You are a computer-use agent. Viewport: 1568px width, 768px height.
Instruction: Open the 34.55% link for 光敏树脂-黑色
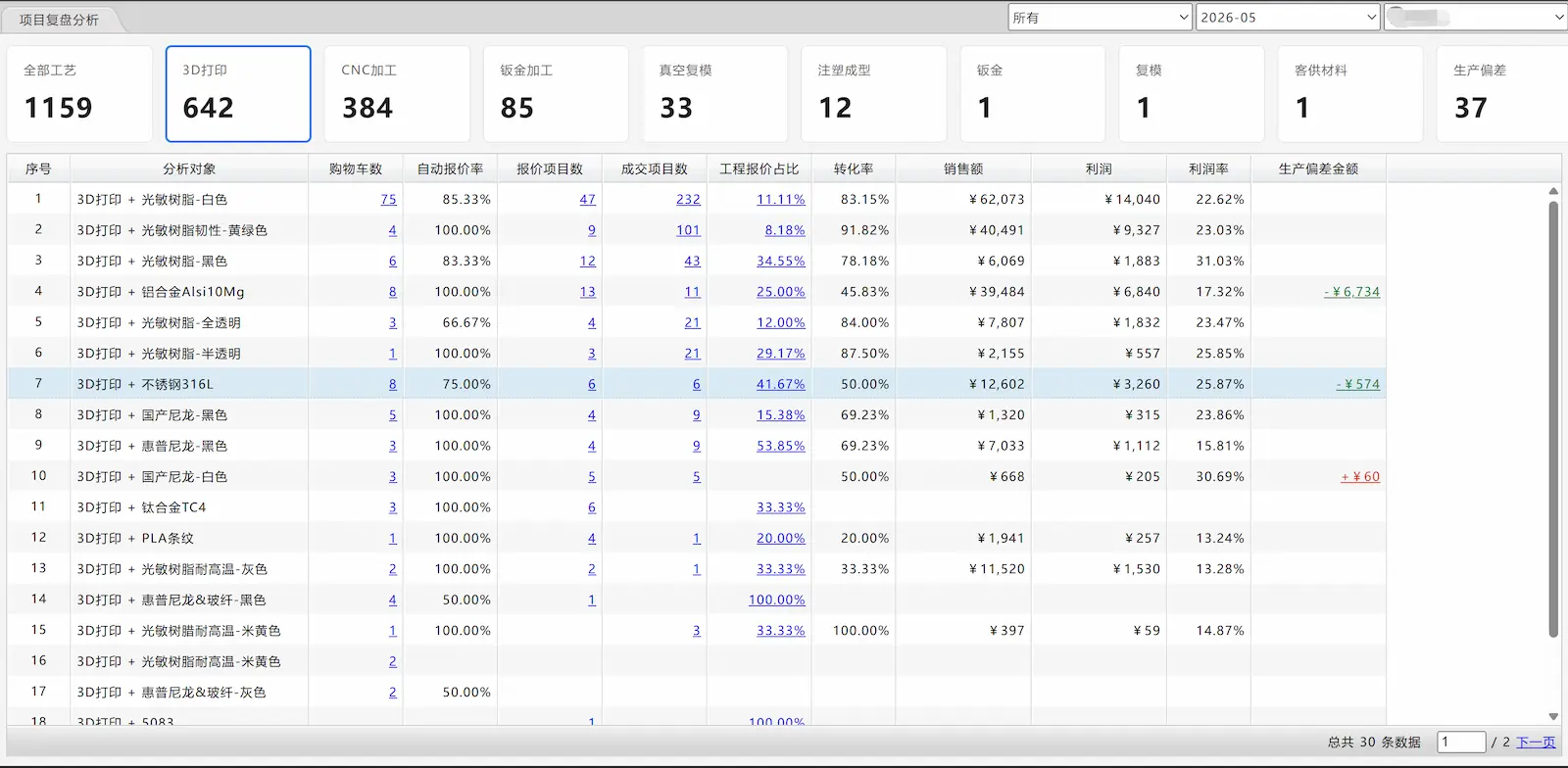pos(780,261)
